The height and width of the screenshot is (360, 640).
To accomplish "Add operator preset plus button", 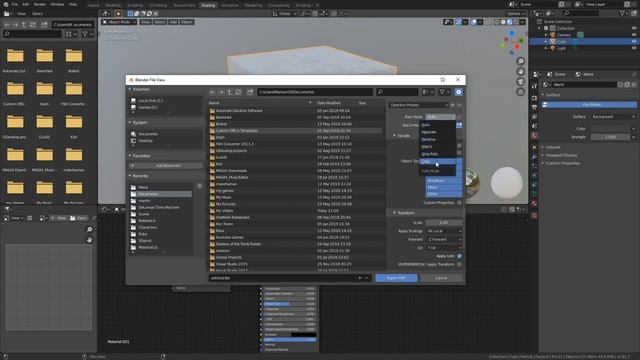I will (x=452, y=105).
